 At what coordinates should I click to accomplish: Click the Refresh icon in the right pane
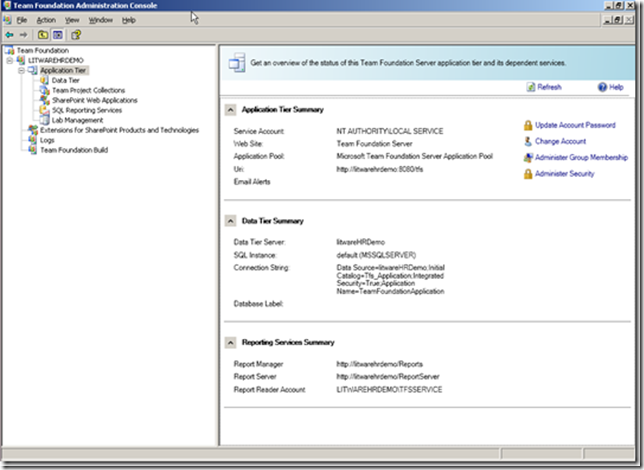click(529, 87)
